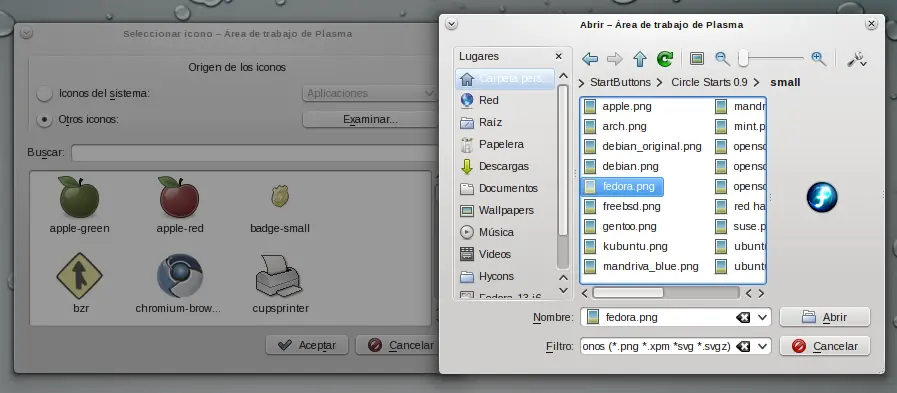
Task: Click the zoom out magnifier icon
Action: [722, 58]
